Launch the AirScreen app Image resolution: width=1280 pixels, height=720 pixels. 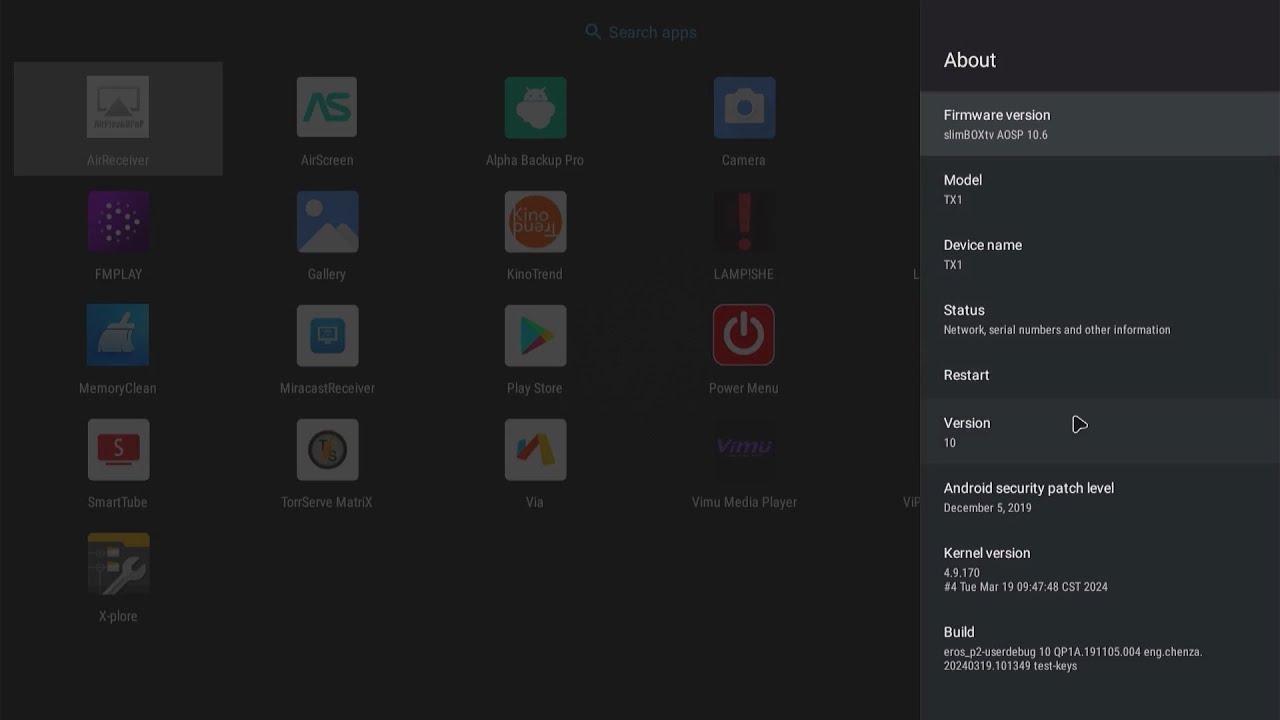click(327, 107)
